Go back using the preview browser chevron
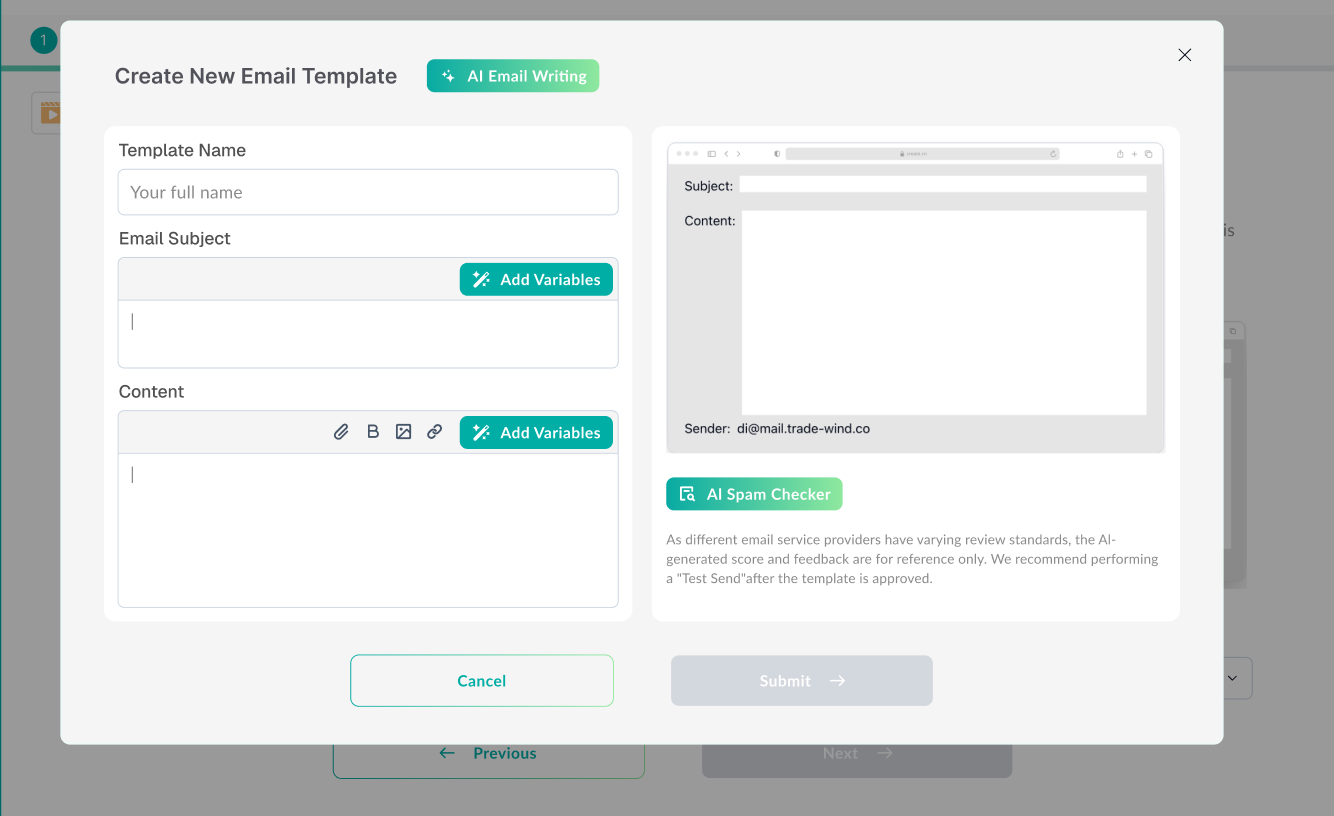Viewport: 1334px width, 816px height. coord(726,153)
